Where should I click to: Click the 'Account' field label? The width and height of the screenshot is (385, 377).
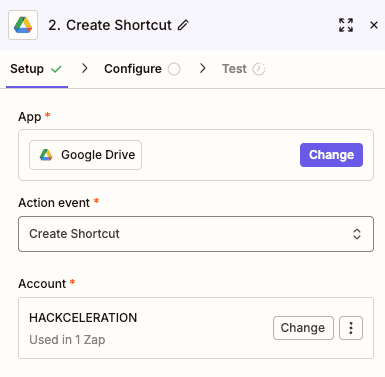point(42,284)
